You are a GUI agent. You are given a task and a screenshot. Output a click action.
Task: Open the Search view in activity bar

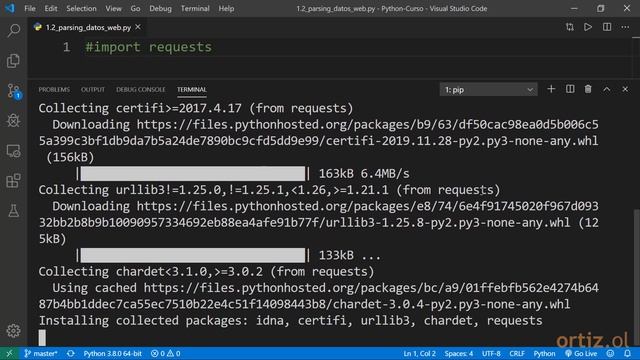(x=13, y=31)
